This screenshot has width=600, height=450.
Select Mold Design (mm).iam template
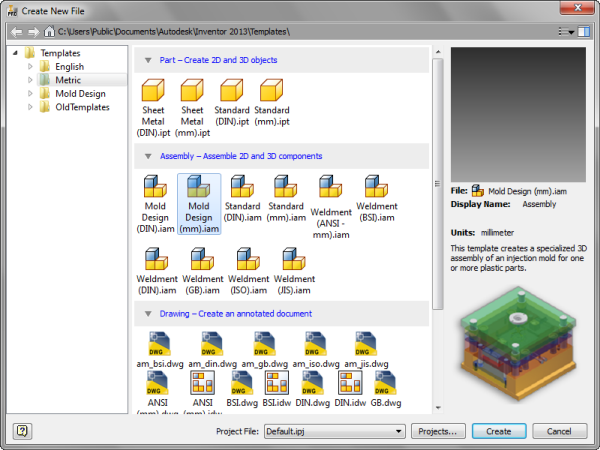coord(199,204)
